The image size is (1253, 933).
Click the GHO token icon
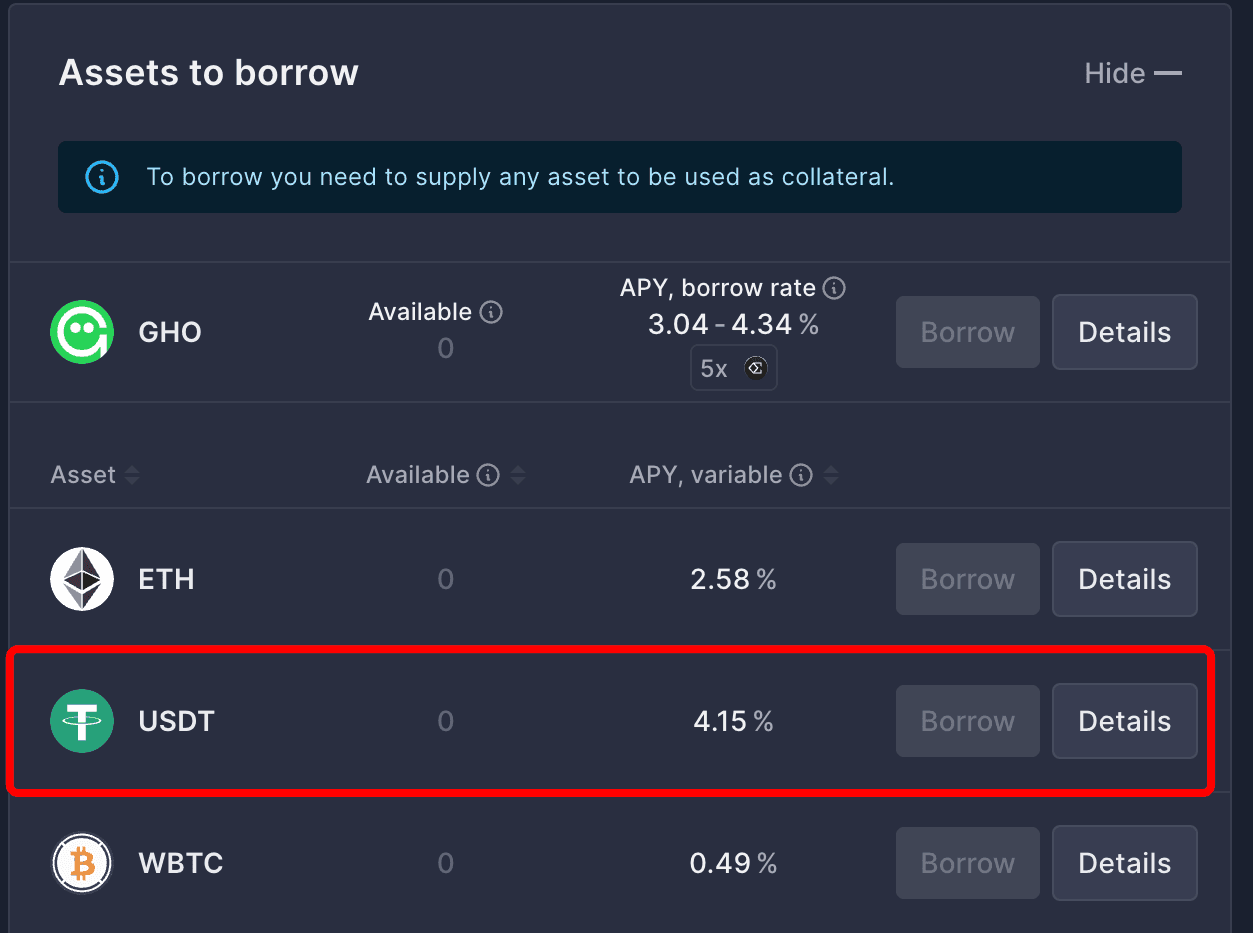coord(82,332)
